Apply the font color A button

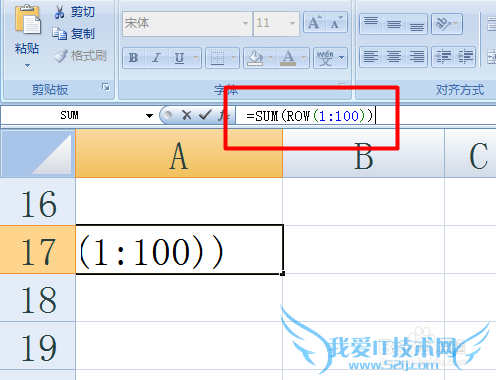point(288,58)
